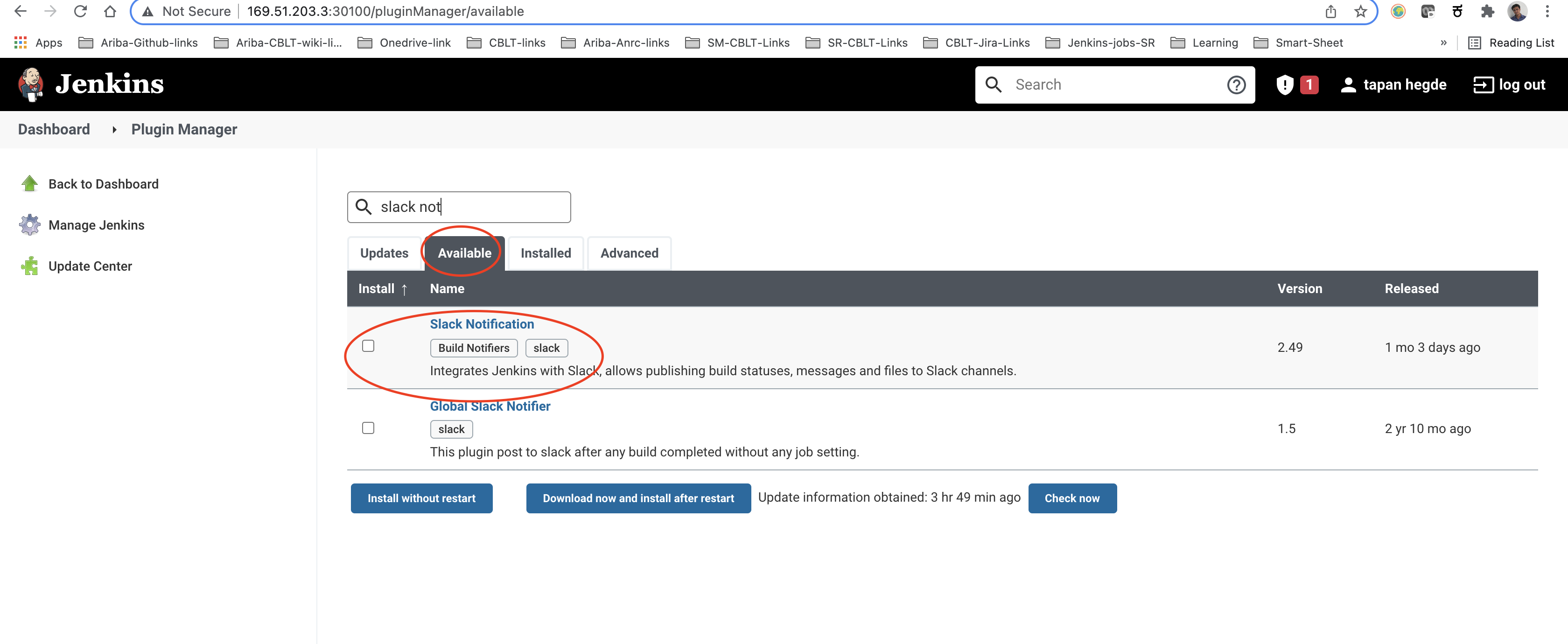
Task: Bookmark this page with star icon
Action: pos(1360,12)
